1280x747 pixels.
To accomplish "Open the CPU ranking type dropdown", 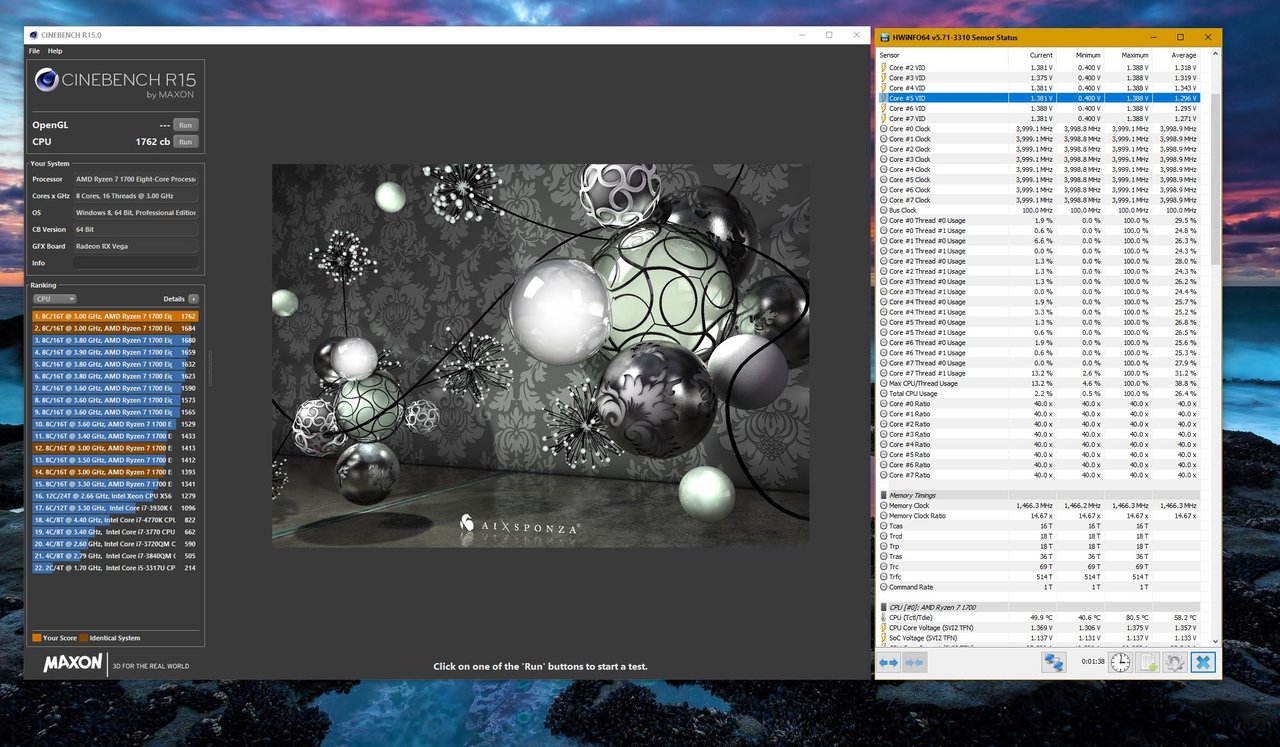I will (54, 299).
